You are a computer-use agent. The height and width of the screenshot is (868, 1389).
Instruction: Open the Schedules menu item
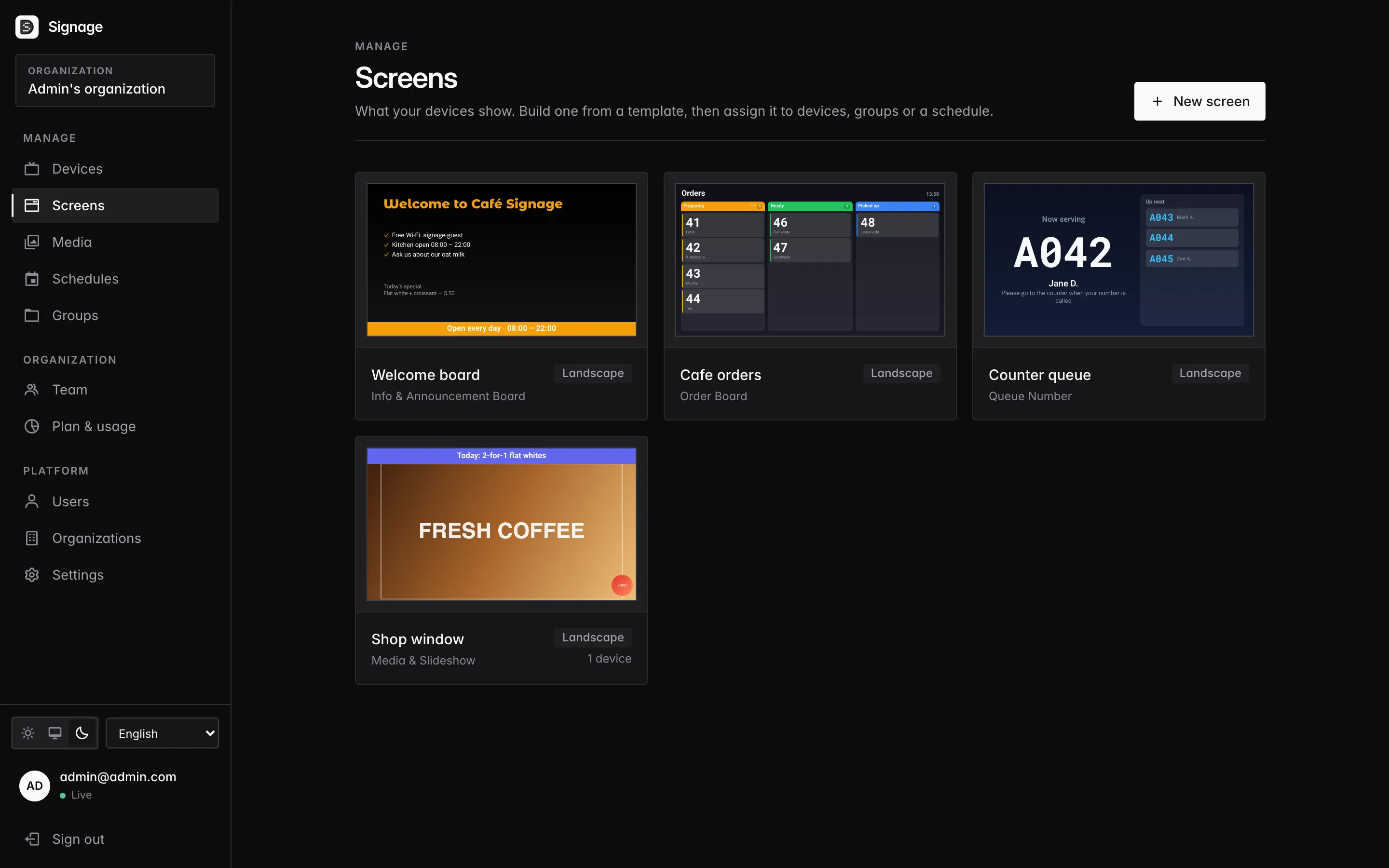point(115,279)
